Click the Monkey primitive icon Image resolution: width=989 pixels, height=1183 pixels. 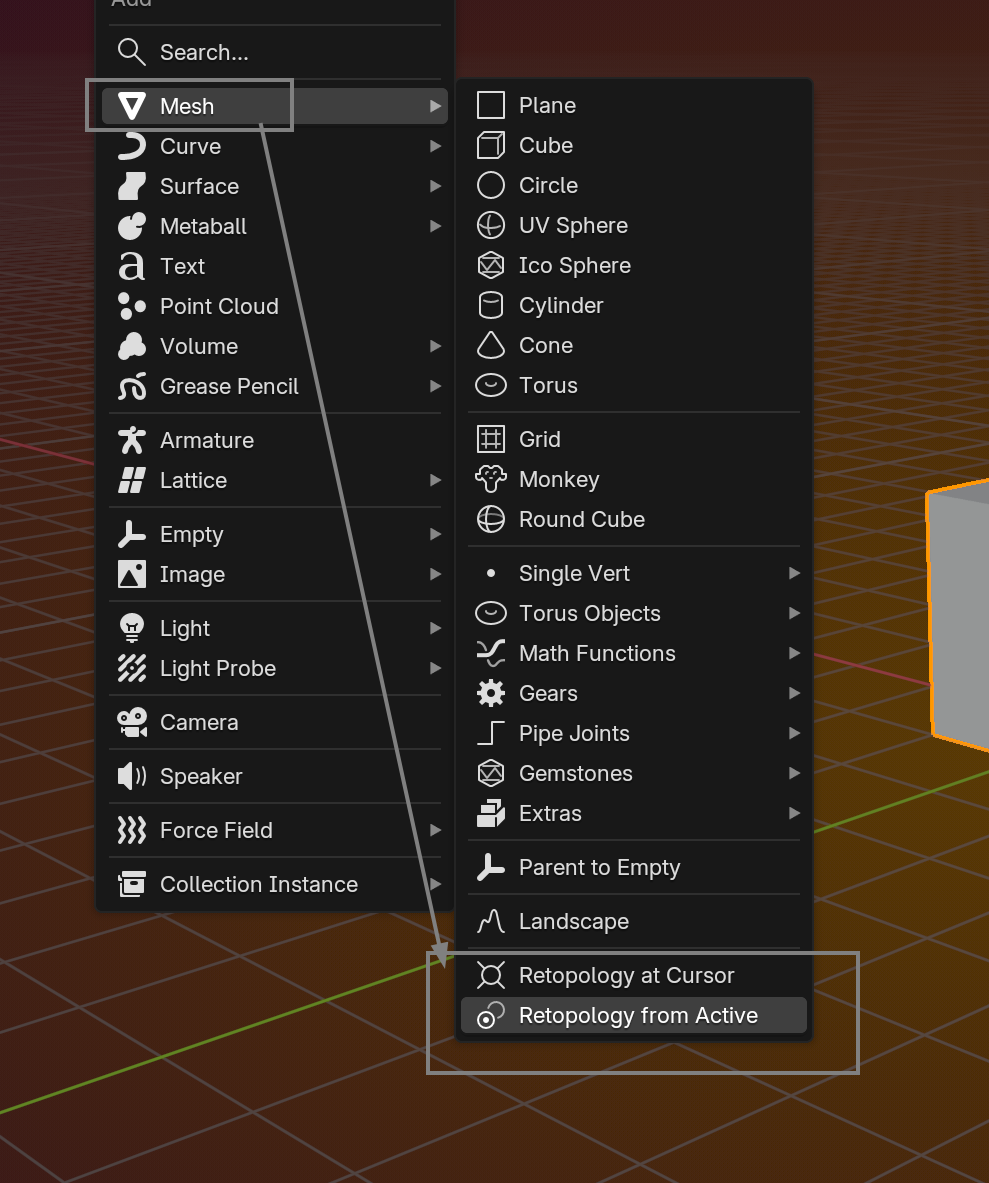tap(491, 479)
